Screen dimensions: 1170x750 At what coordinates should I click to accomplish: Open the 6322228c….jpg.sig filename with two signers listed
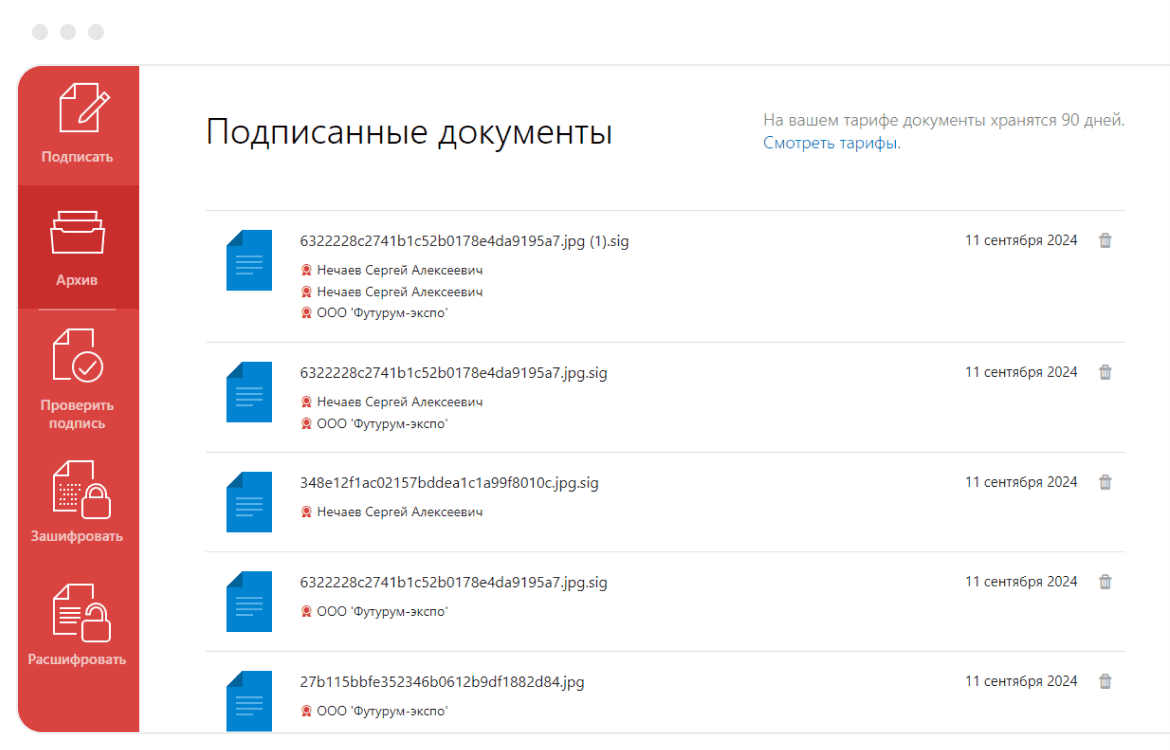click(x=454, y=373)
